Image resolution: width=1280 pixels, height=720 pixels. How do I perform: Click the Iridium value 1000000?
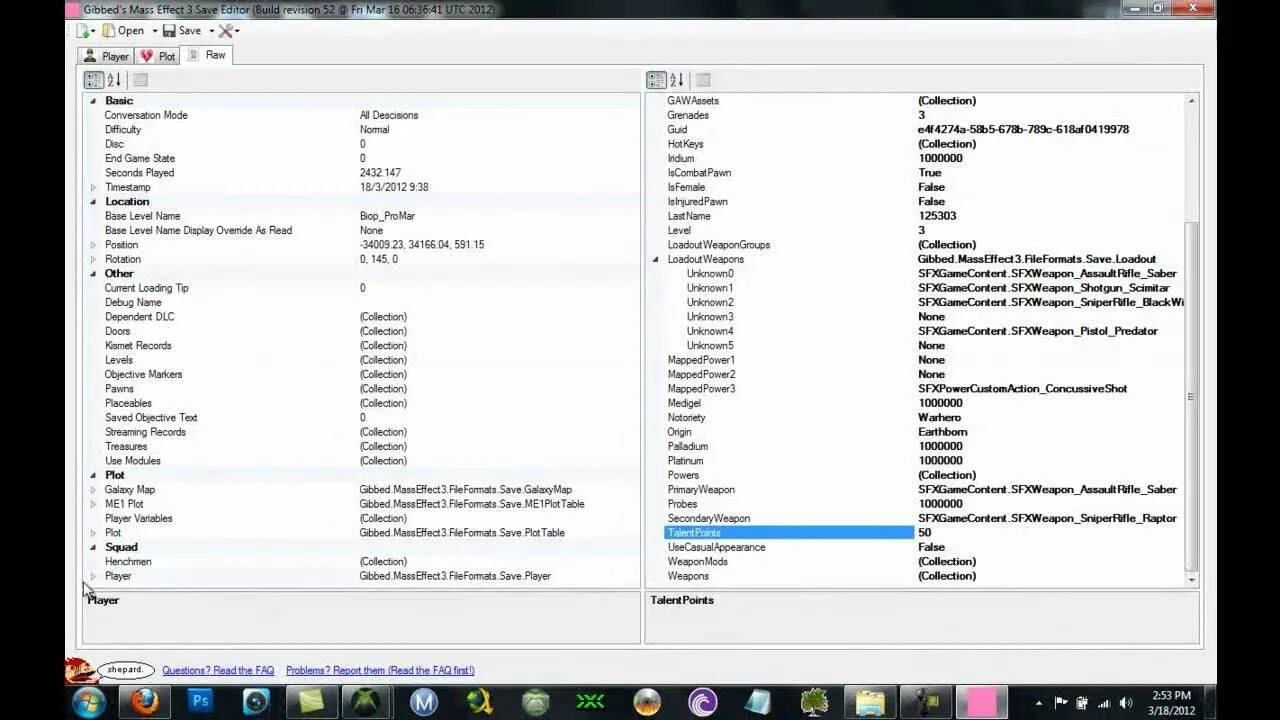click(940, 158)
